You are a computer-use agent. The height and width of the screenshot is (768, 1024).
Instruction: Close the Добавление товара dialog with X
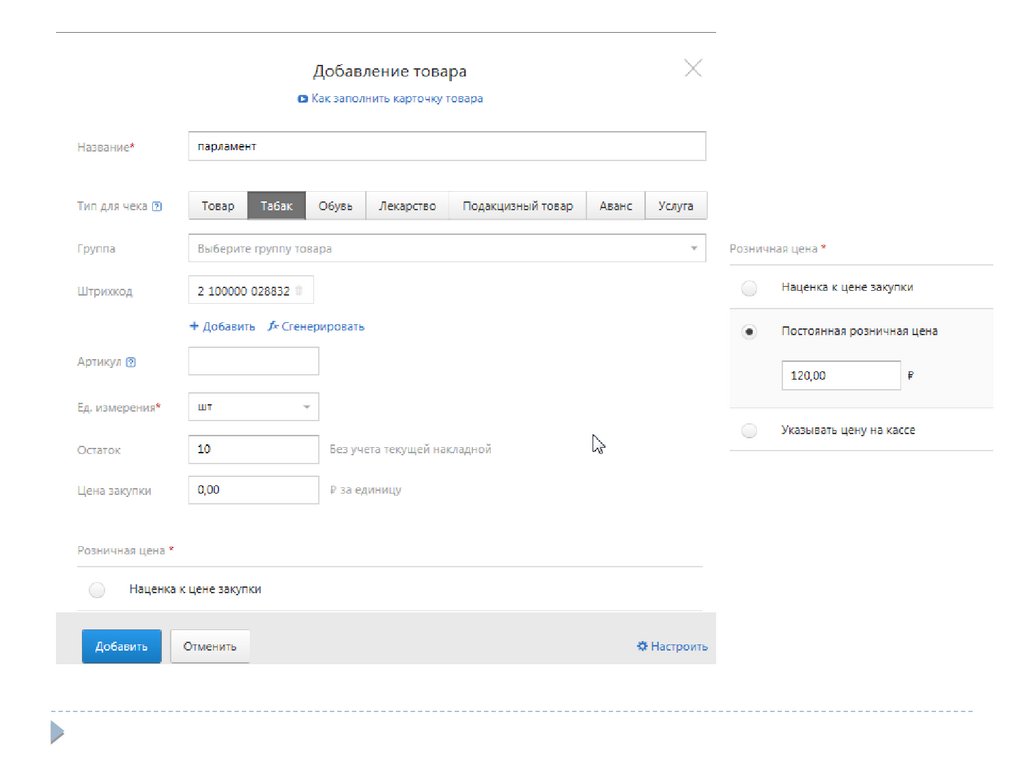(x=692, y=68)
